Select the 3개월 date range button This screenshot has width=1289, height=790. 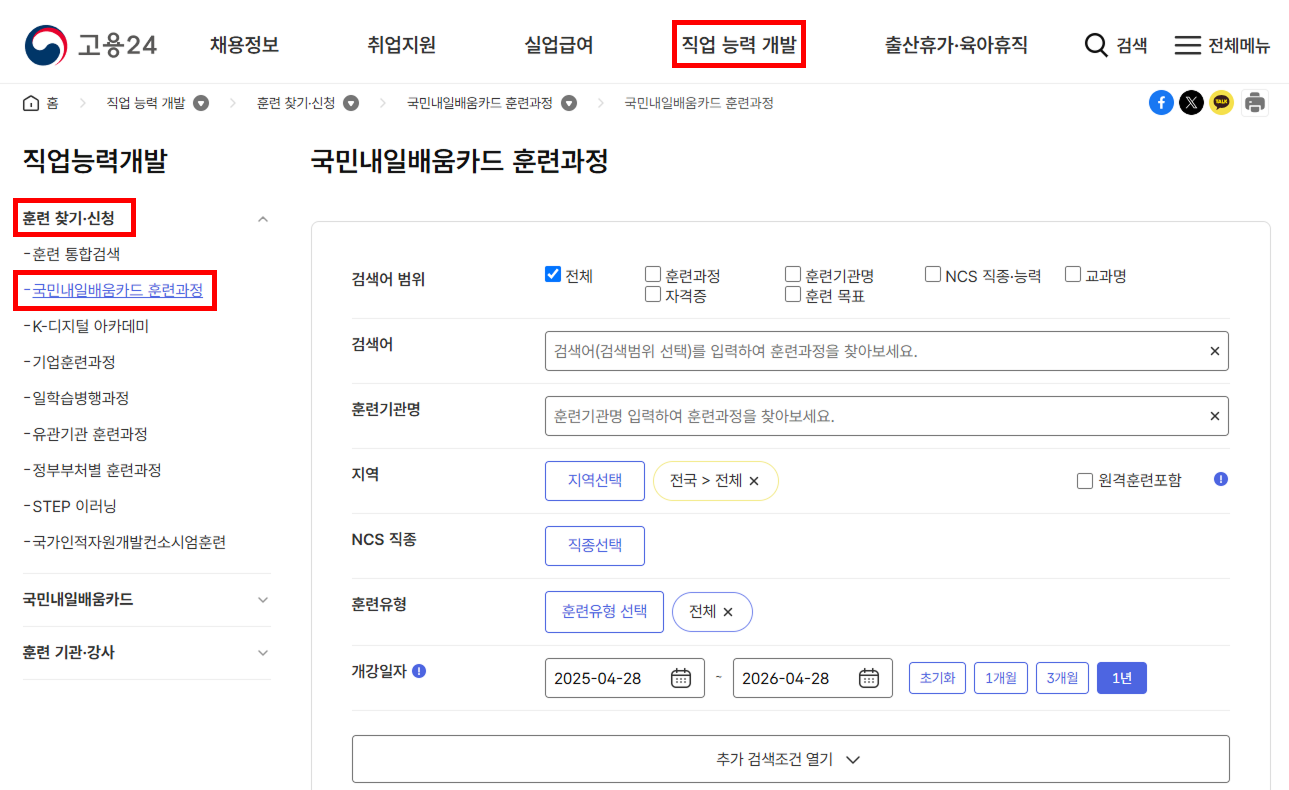point(1062,678)
